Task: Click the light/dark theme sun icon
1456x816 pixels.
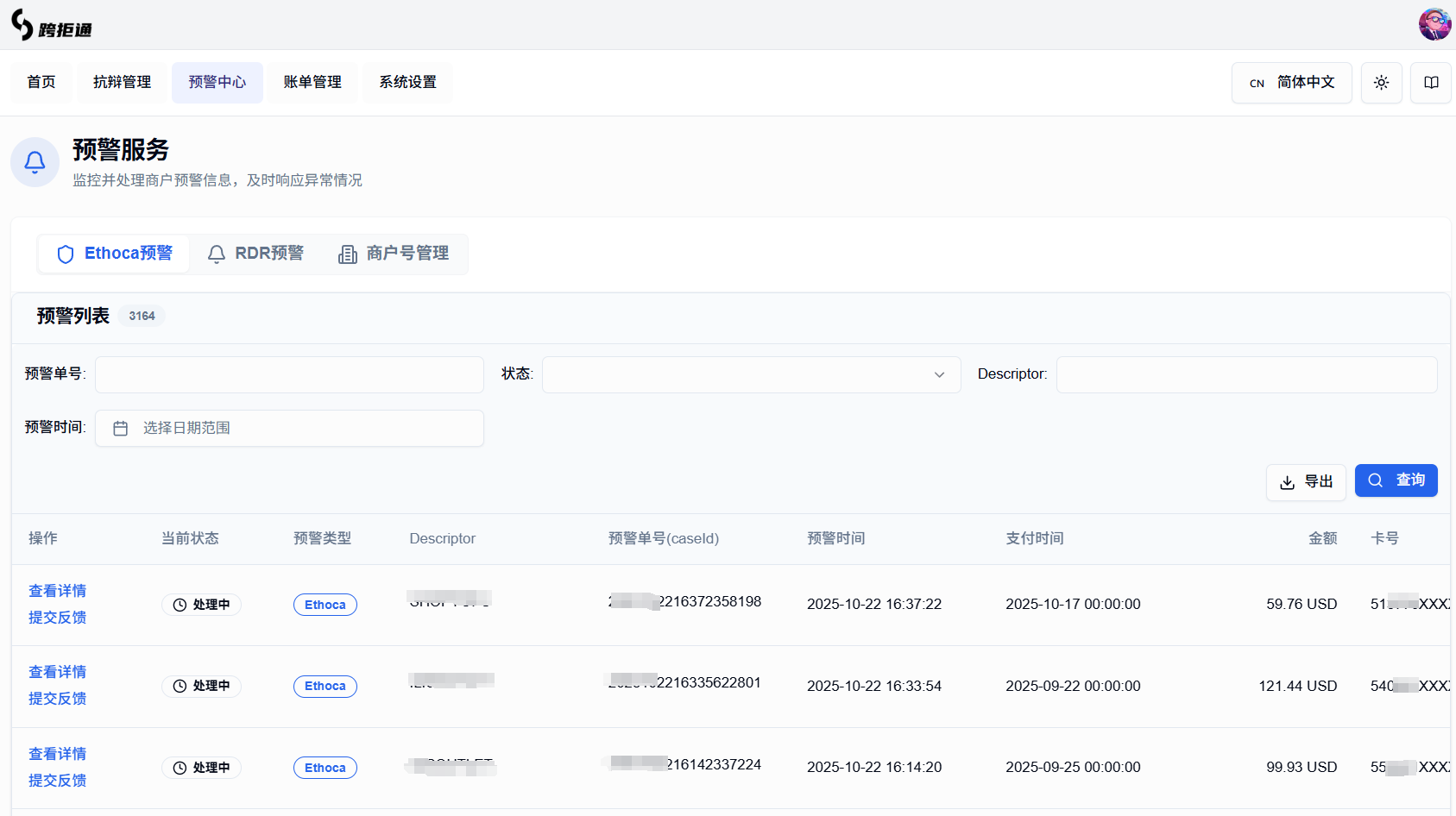Action: tap(1381, 83)
